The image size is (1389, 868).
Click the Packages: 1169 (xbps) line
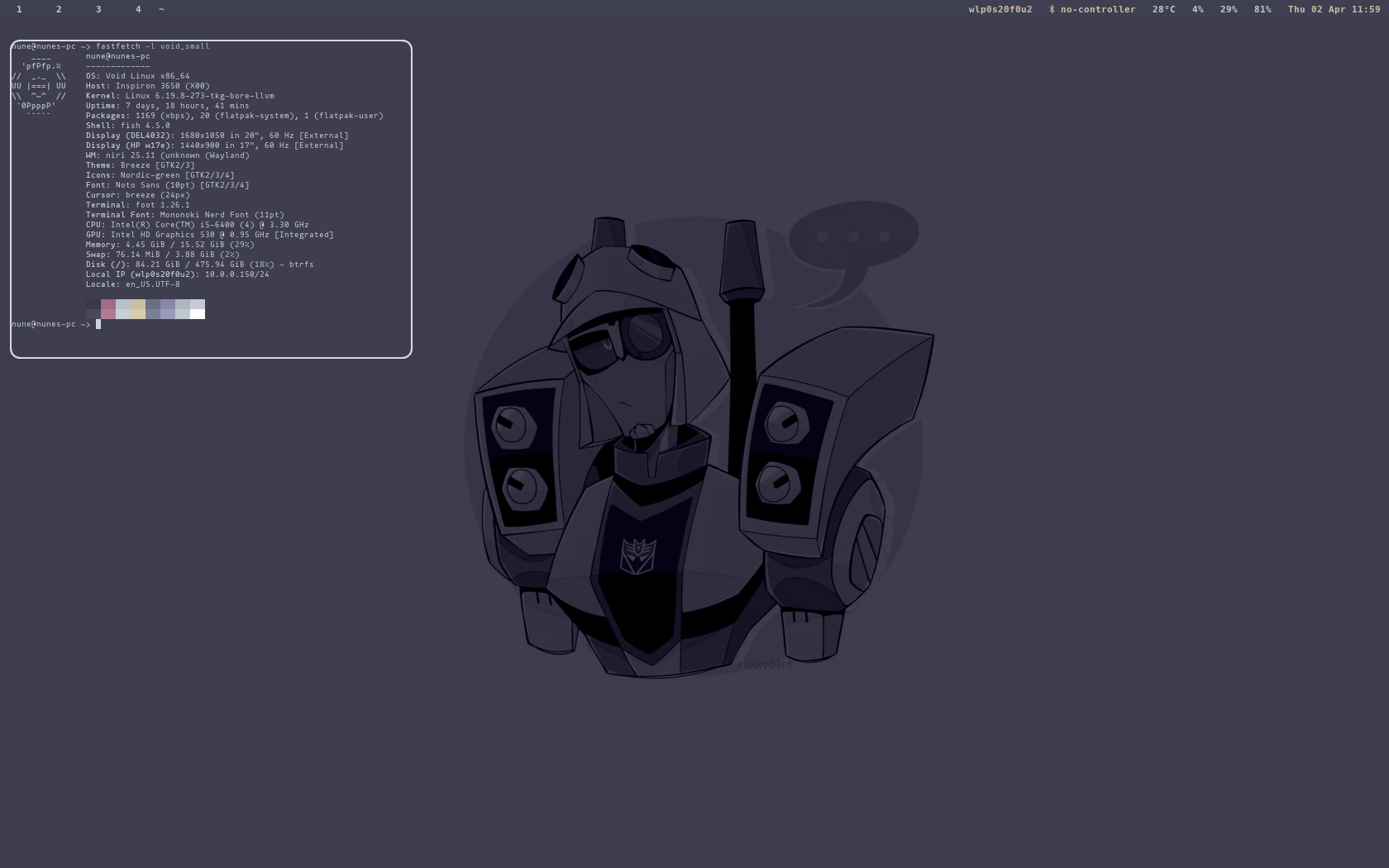click(x=235, y=116)
